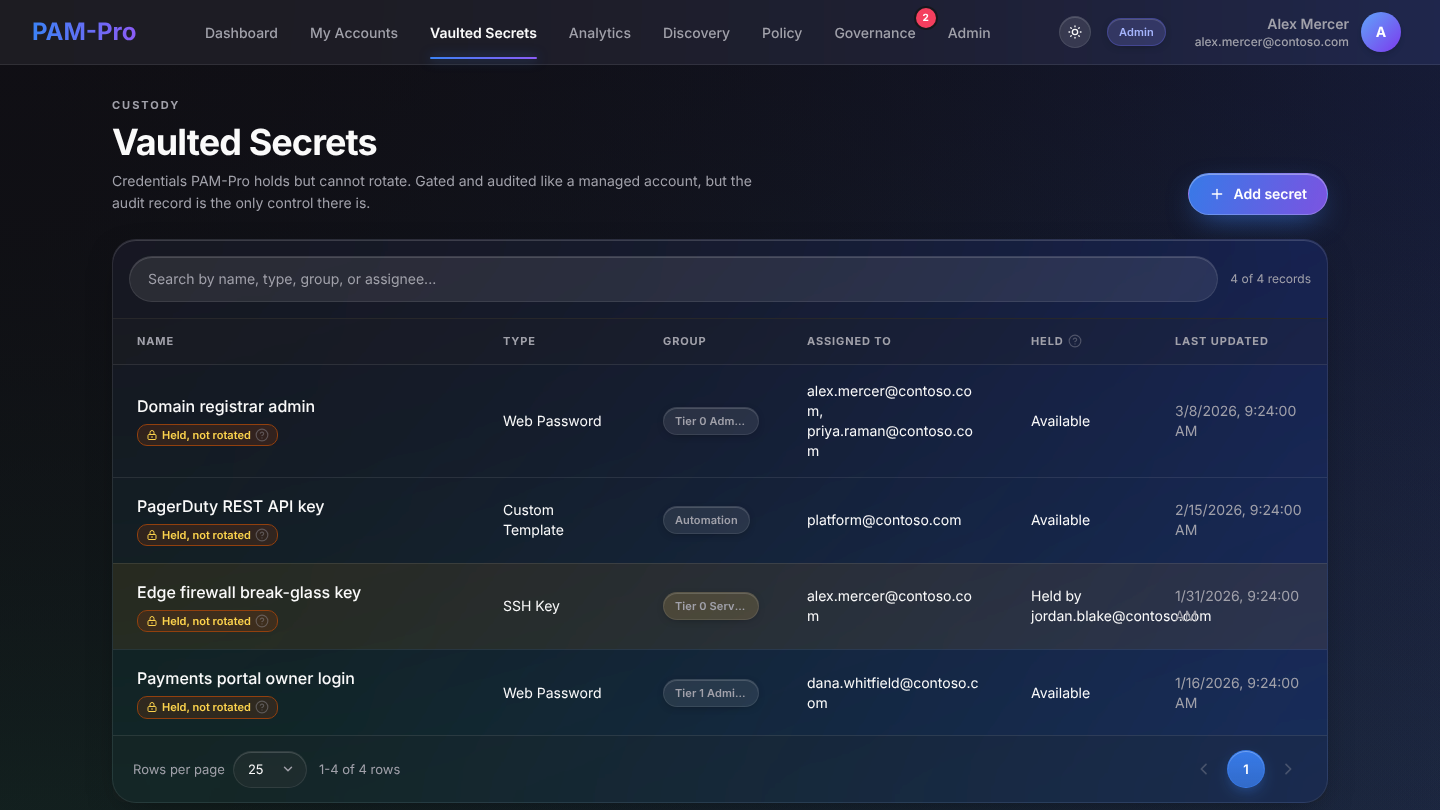Screen dimensions: 1440x810
Task: Click Available status in PagerDuty row
Action: tap(1060, 520)
